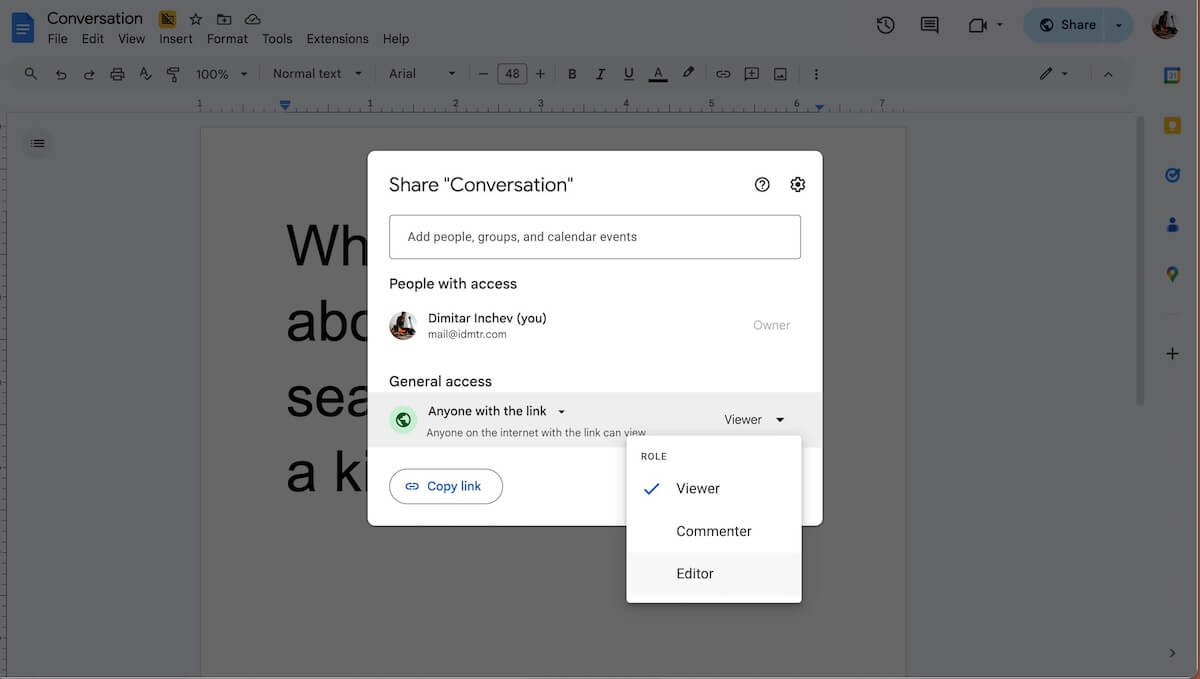Open version history clock icon
This screenshot has width=1200, height=679.
click(885, 26)
